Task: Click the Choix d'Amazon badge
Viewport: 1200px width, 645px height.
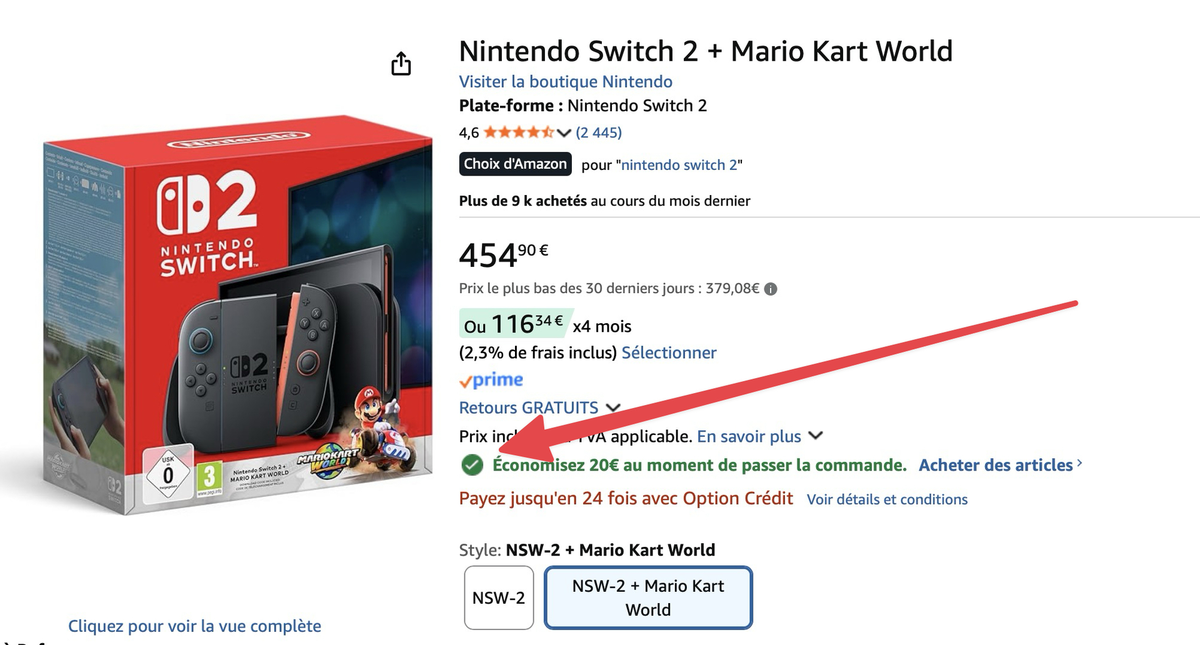Action: click(x=514, y=163)
